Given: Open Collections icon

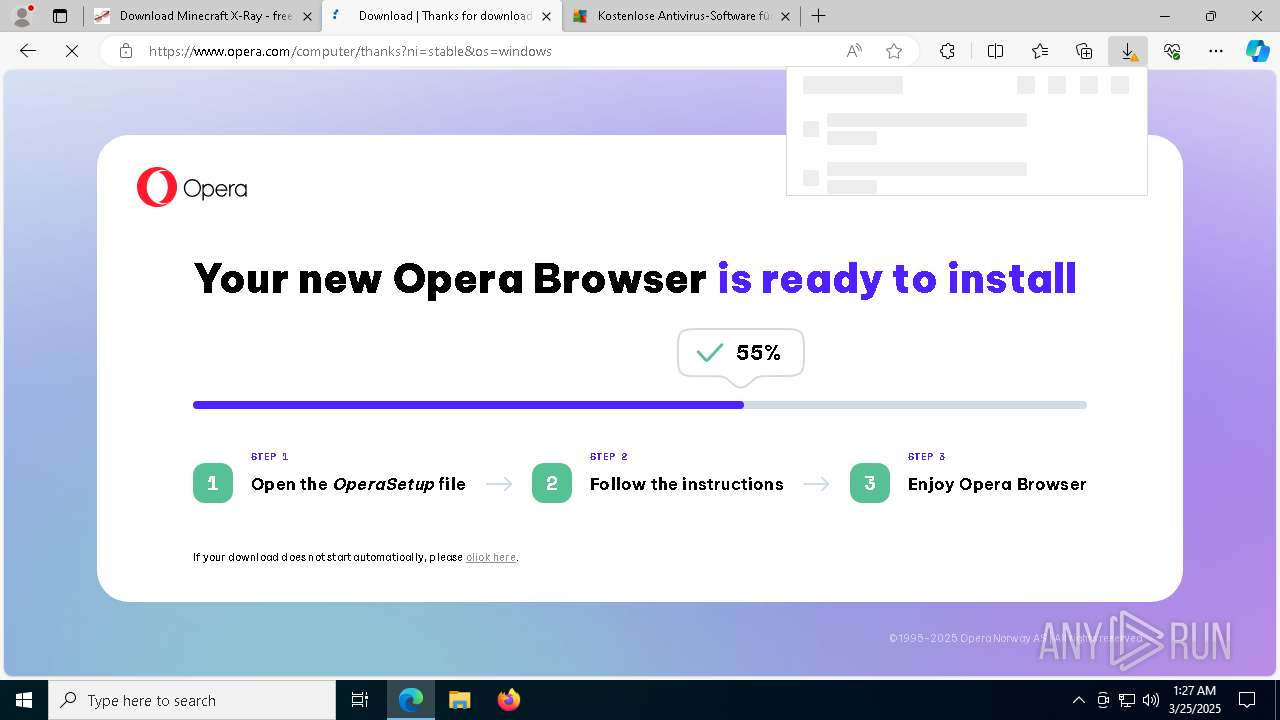Looking at the screenshot, I should pyautogui.click(x=1084, y=51).
